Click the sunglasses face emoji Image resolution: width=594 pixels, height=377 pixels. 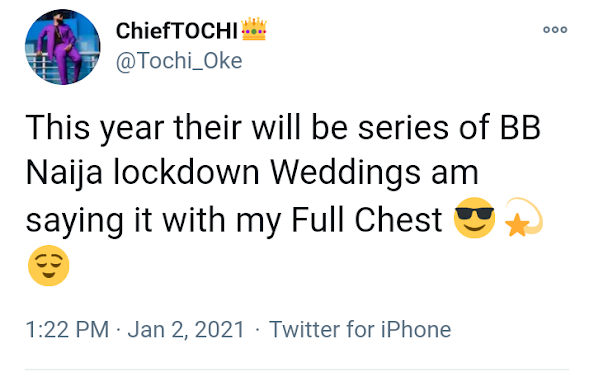coord(474,217)
